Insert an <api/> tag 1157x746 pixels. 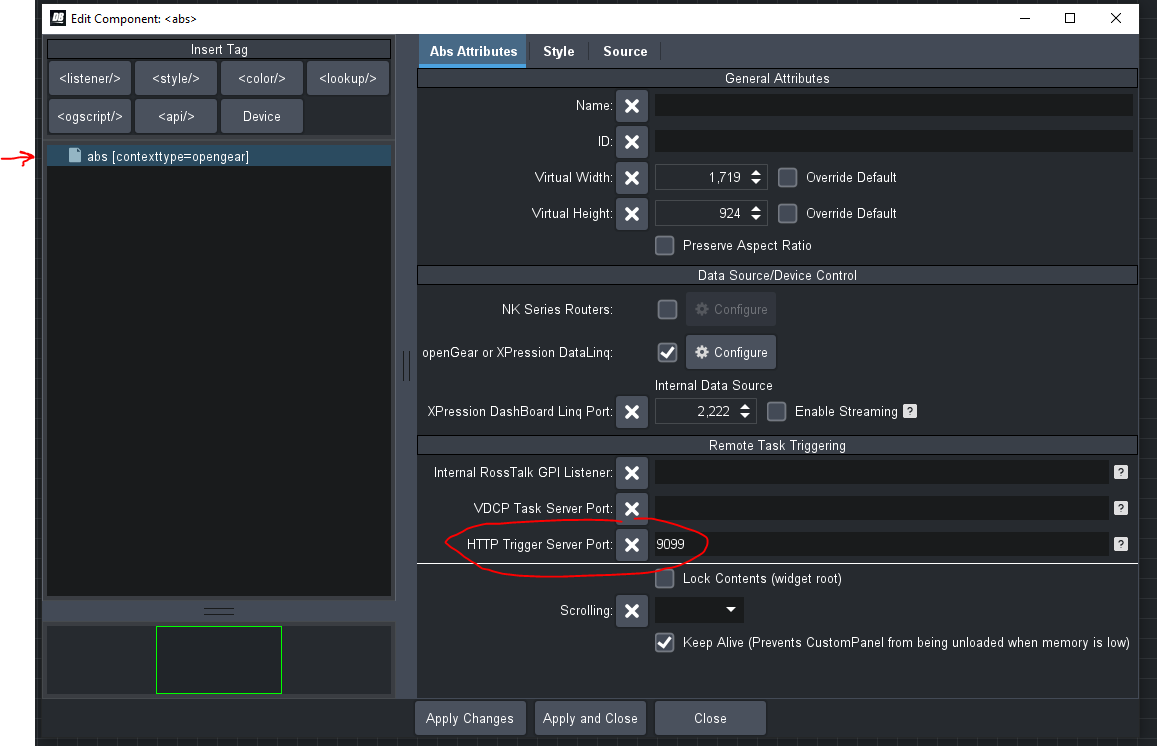(x=176, y=117)
